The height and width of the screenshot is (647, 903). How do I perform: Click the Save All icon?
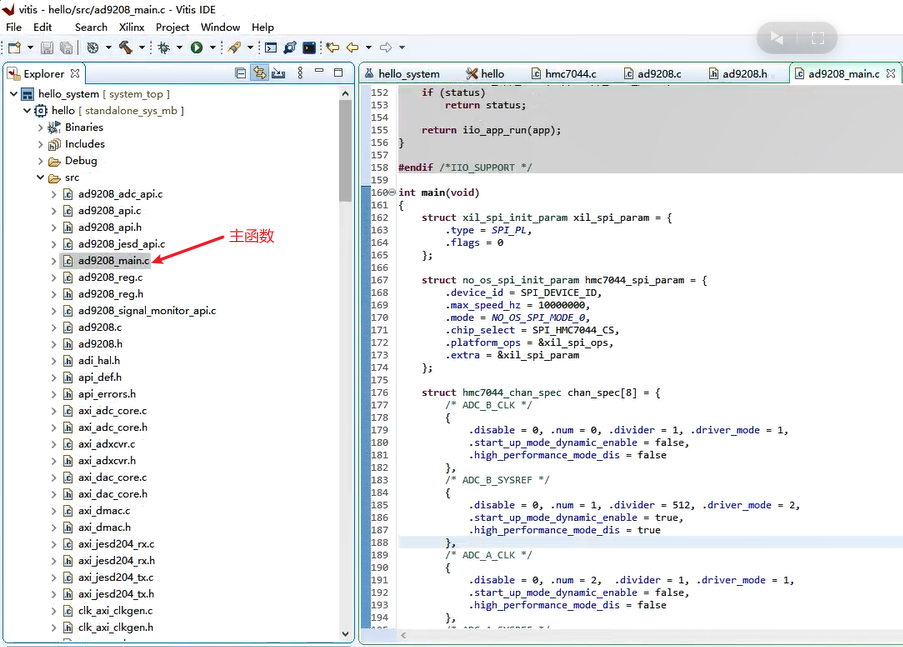[x=66, y=48]
